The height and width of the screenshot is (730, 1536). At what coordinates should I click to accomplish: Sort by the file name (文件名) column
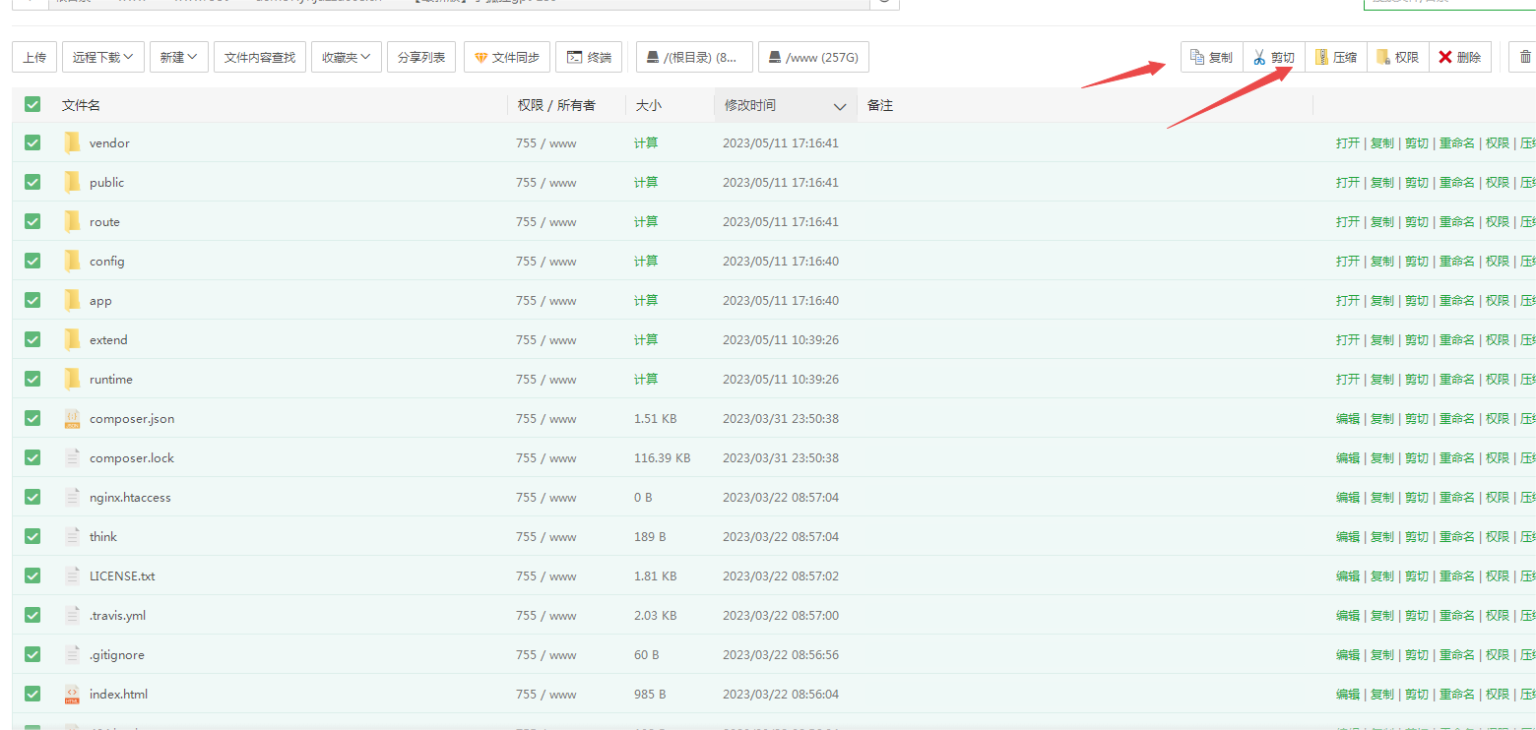(81, 105)
